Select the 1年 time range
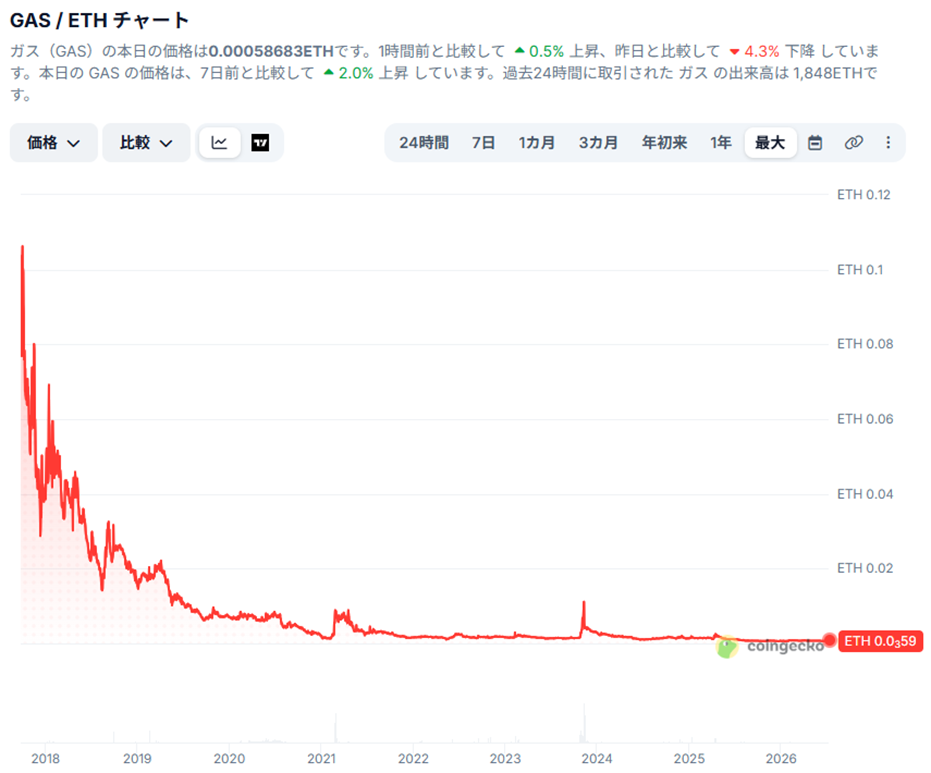Screen dimensions: 931x773 coord(721,142)
